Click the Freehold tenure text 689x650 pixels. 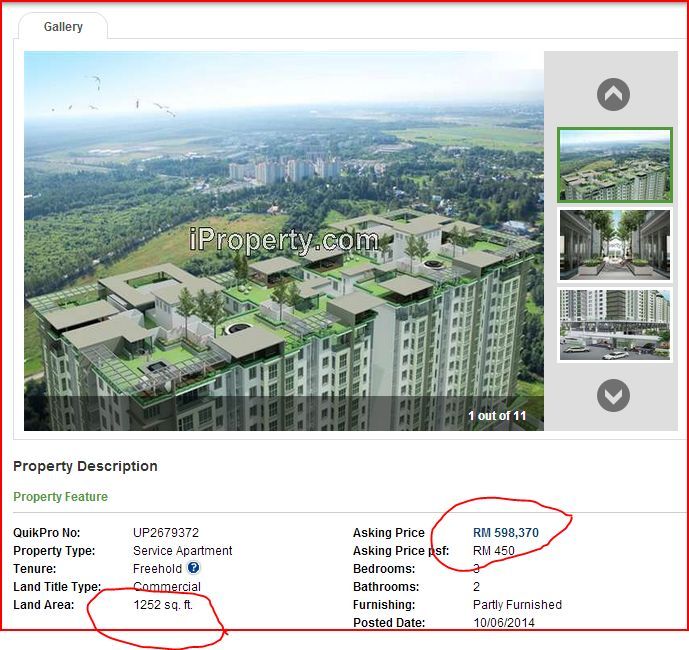tap(157, 569)
